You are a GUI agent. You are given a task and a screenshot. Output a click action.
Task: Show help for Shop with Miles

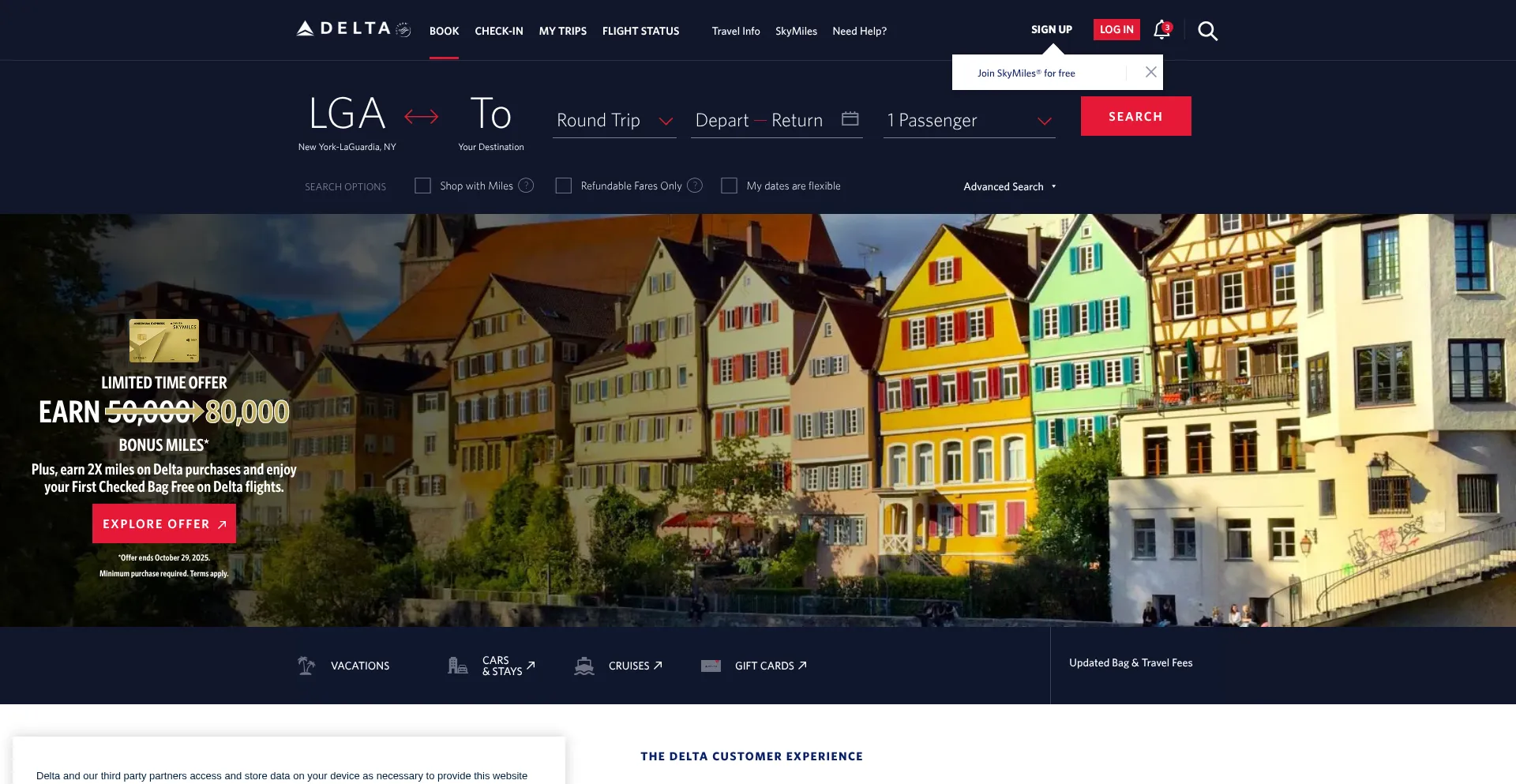526,186
